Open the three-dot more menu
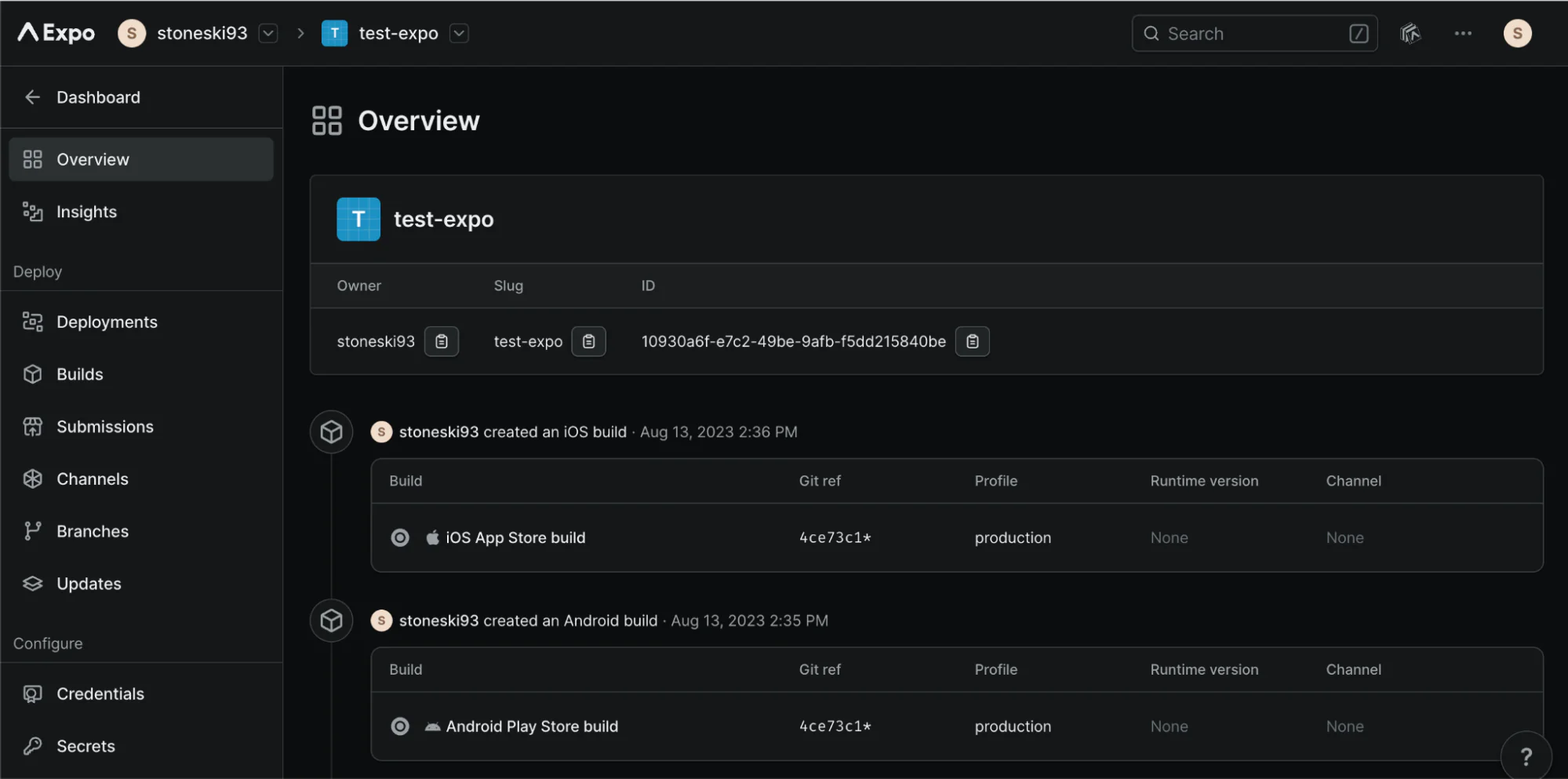This screenshot has width=1568, height=779. point(1463,33)
